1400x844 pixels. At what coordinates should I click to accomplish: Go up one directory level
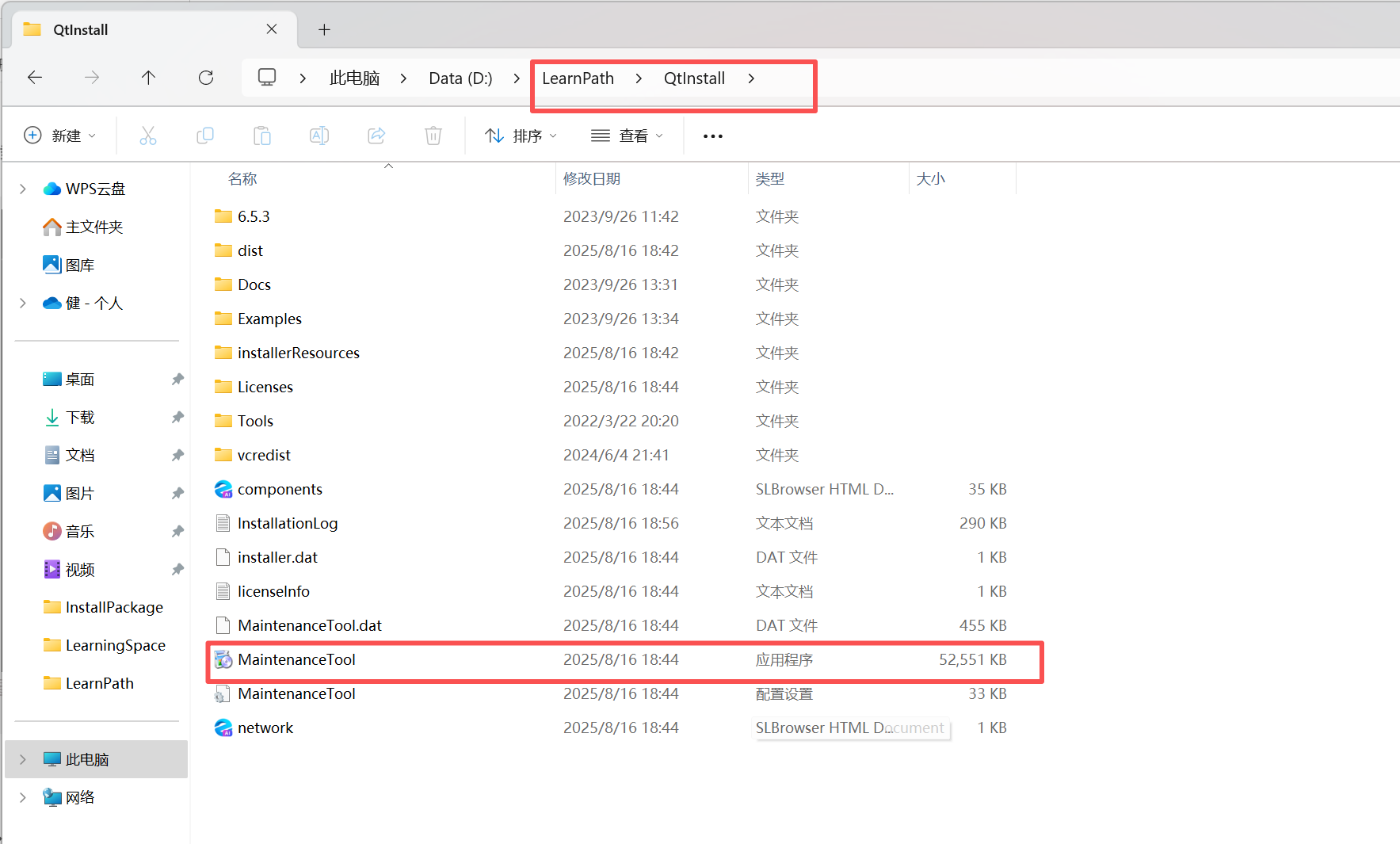pos(148,78)
